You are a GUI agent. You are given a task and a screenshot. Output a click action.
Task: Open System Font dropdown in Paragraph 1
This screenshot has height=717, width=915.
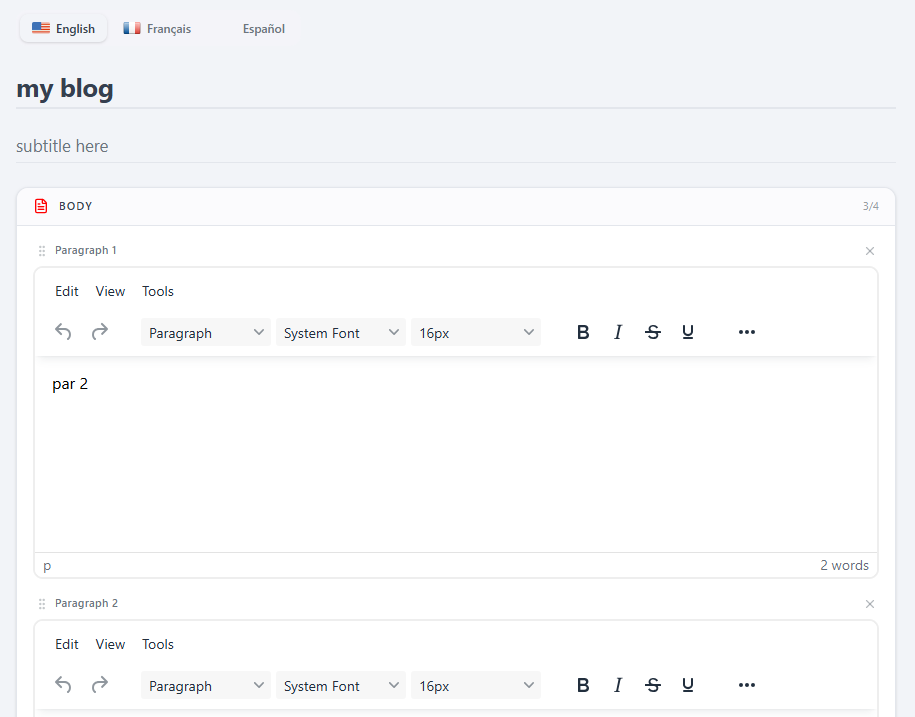(341, 333)
